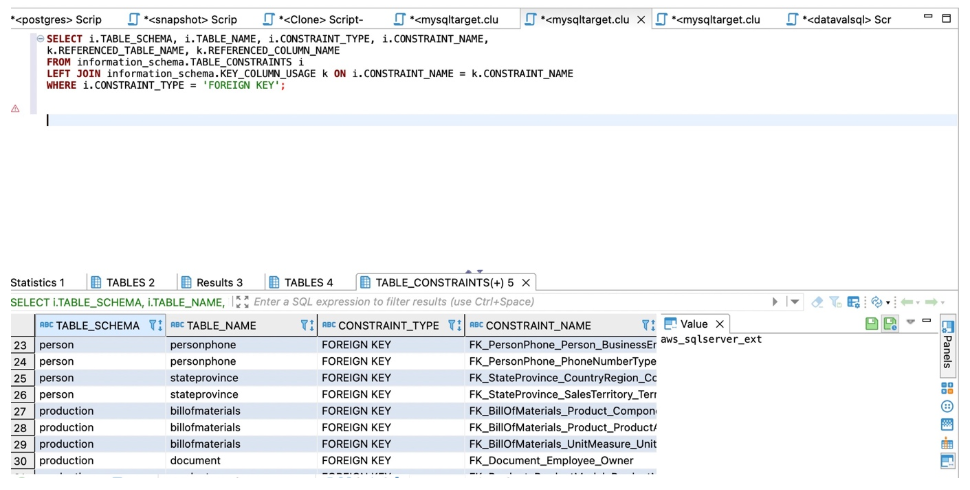Open the metadata panel circle icon
Image resolution: width=970 pixels, height=490 pixels.
(x=947, y=406)
